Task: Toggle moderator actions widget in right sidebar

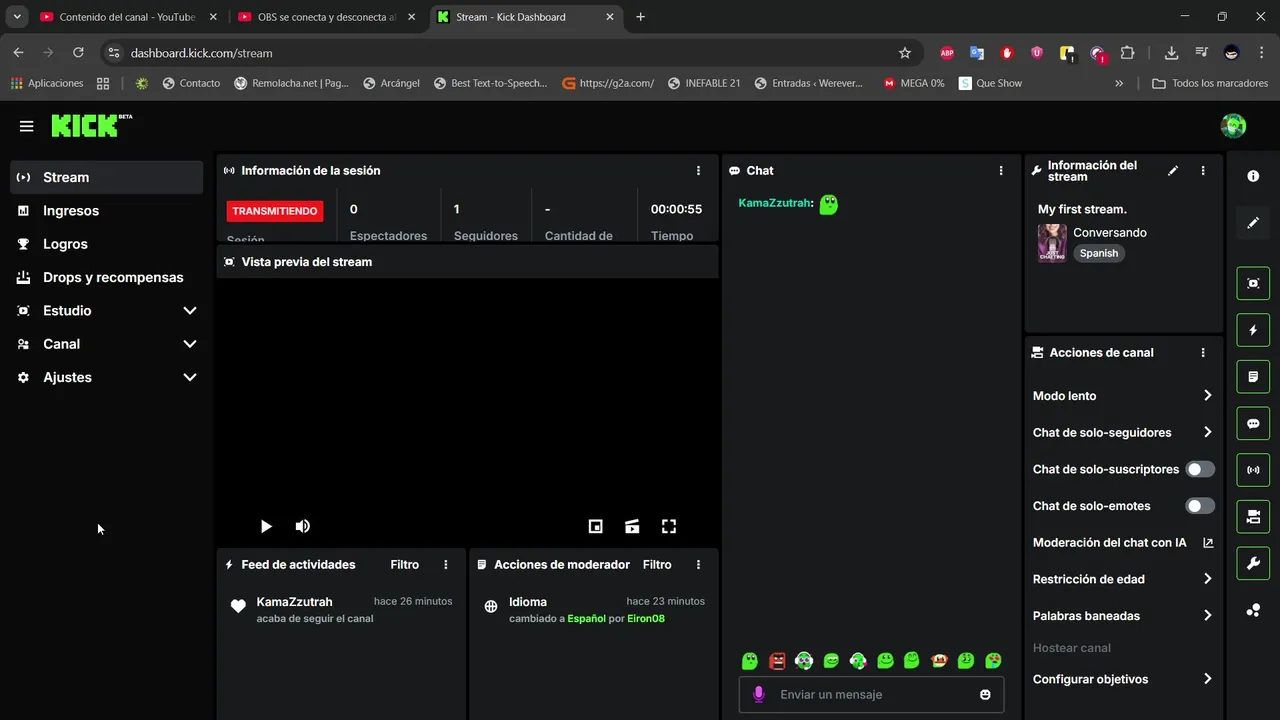Action: click(x=1253, y=377)
